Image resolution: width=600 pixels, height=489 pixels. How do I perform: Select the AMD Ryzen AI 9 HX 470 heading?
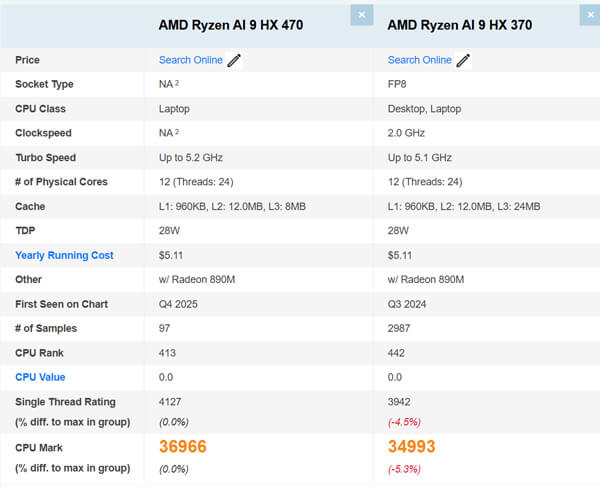tap(231, 25)
